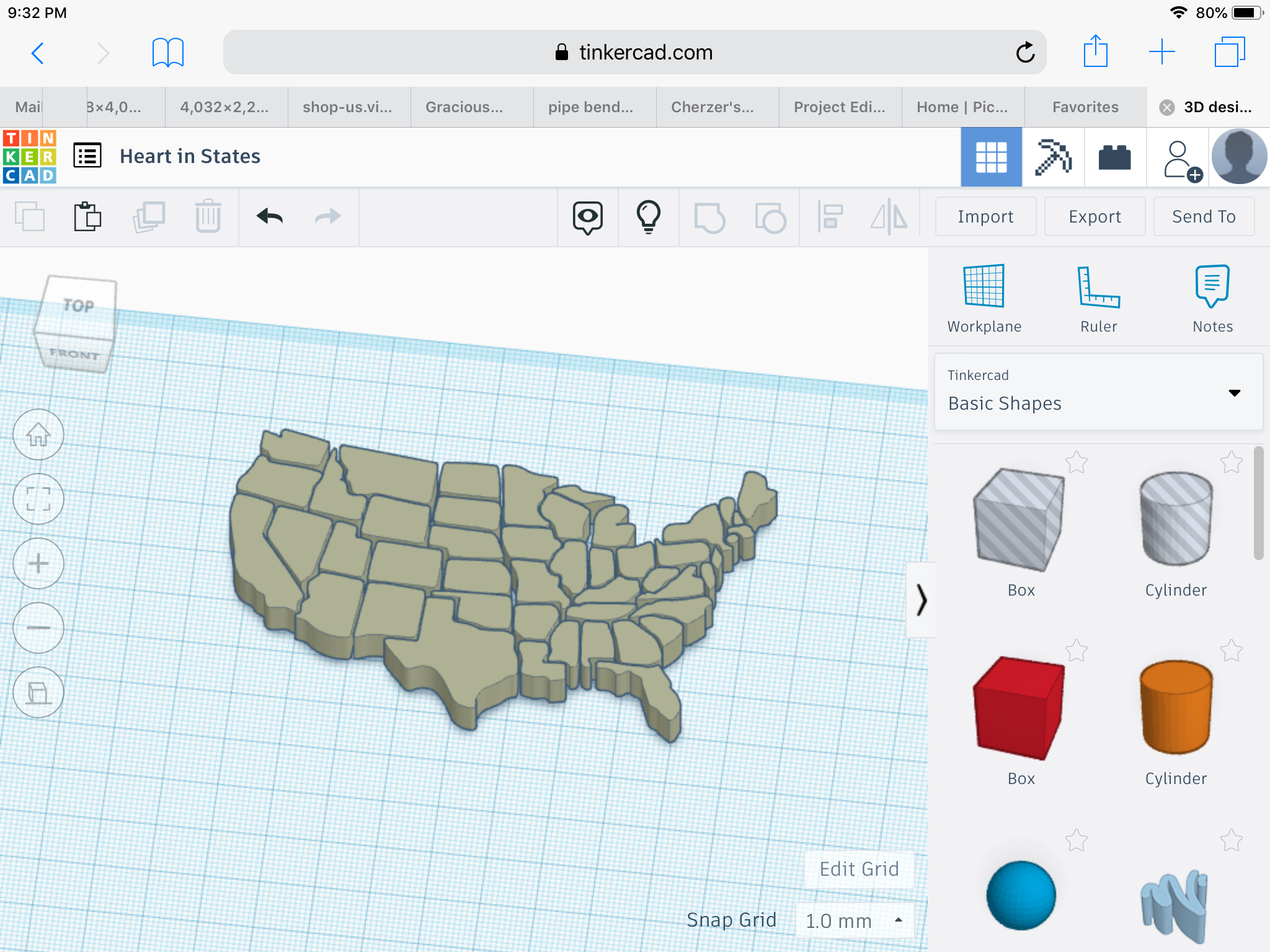Show all Safari tabs overview icon

(x=1230, y=52)
